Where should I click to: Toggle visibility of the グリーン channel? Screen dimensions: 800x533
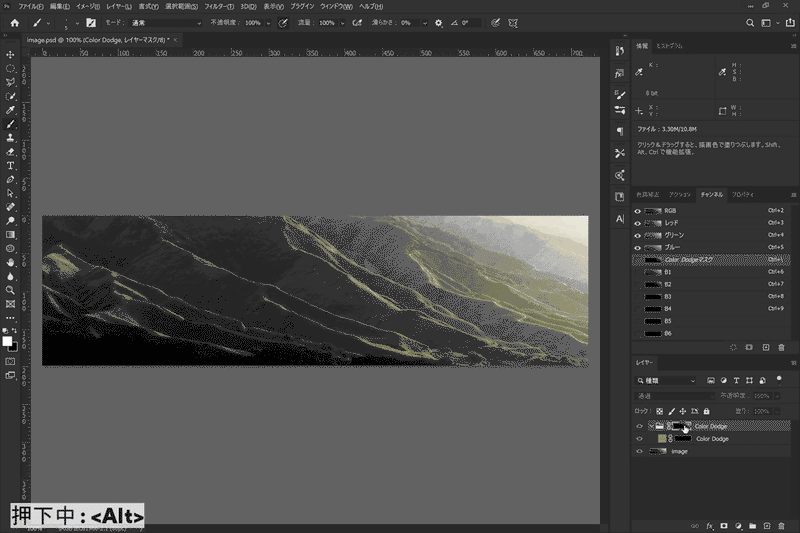(637, 235)
